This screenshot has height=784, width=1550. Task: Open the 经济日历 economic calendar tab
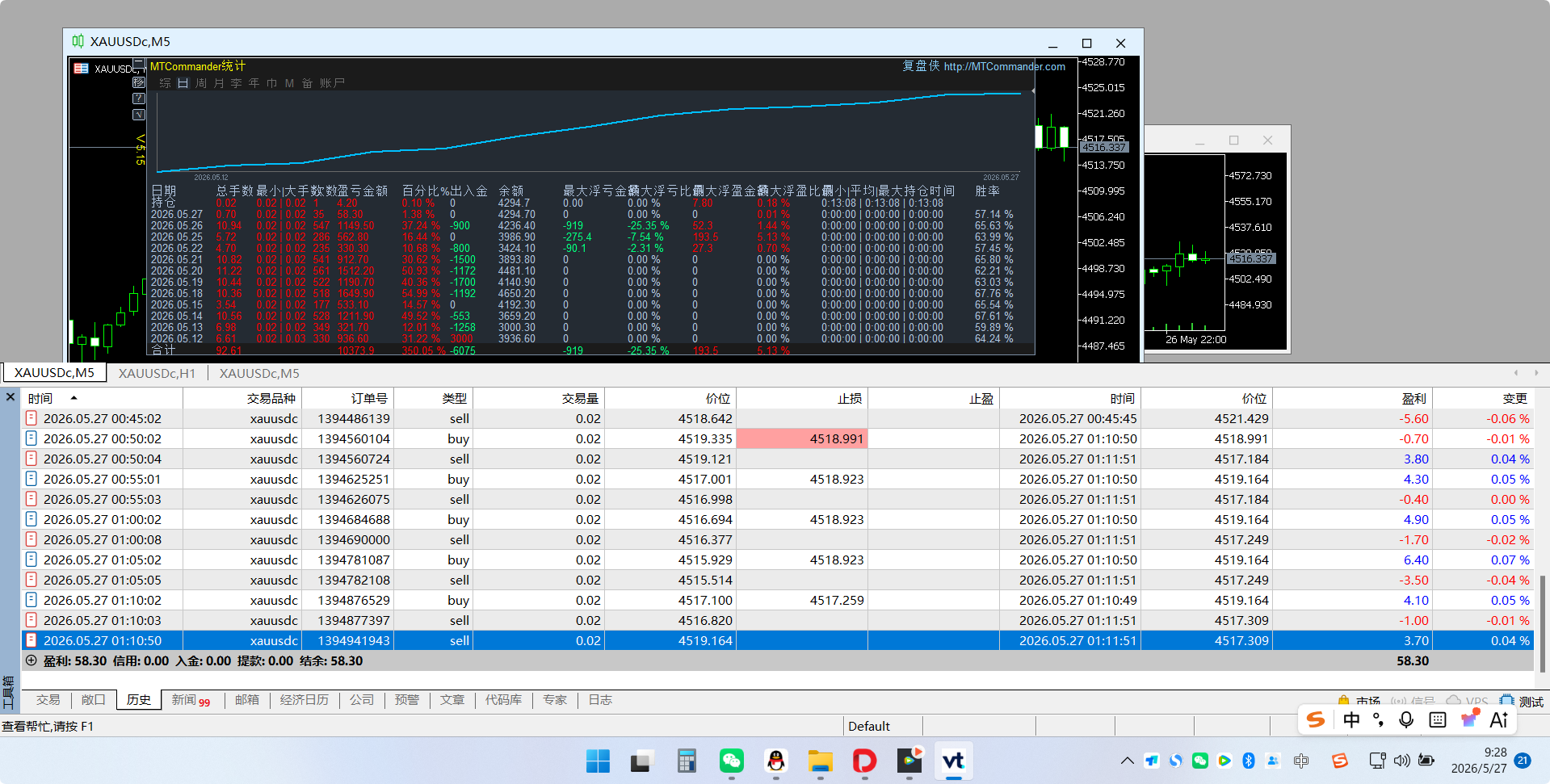coord(305,700)
